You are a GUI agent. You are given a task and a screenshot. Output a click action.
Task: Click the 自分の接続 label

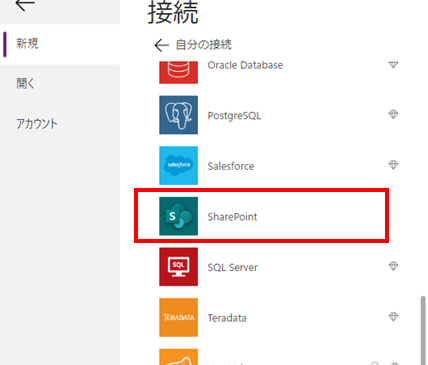pos(203,45)
